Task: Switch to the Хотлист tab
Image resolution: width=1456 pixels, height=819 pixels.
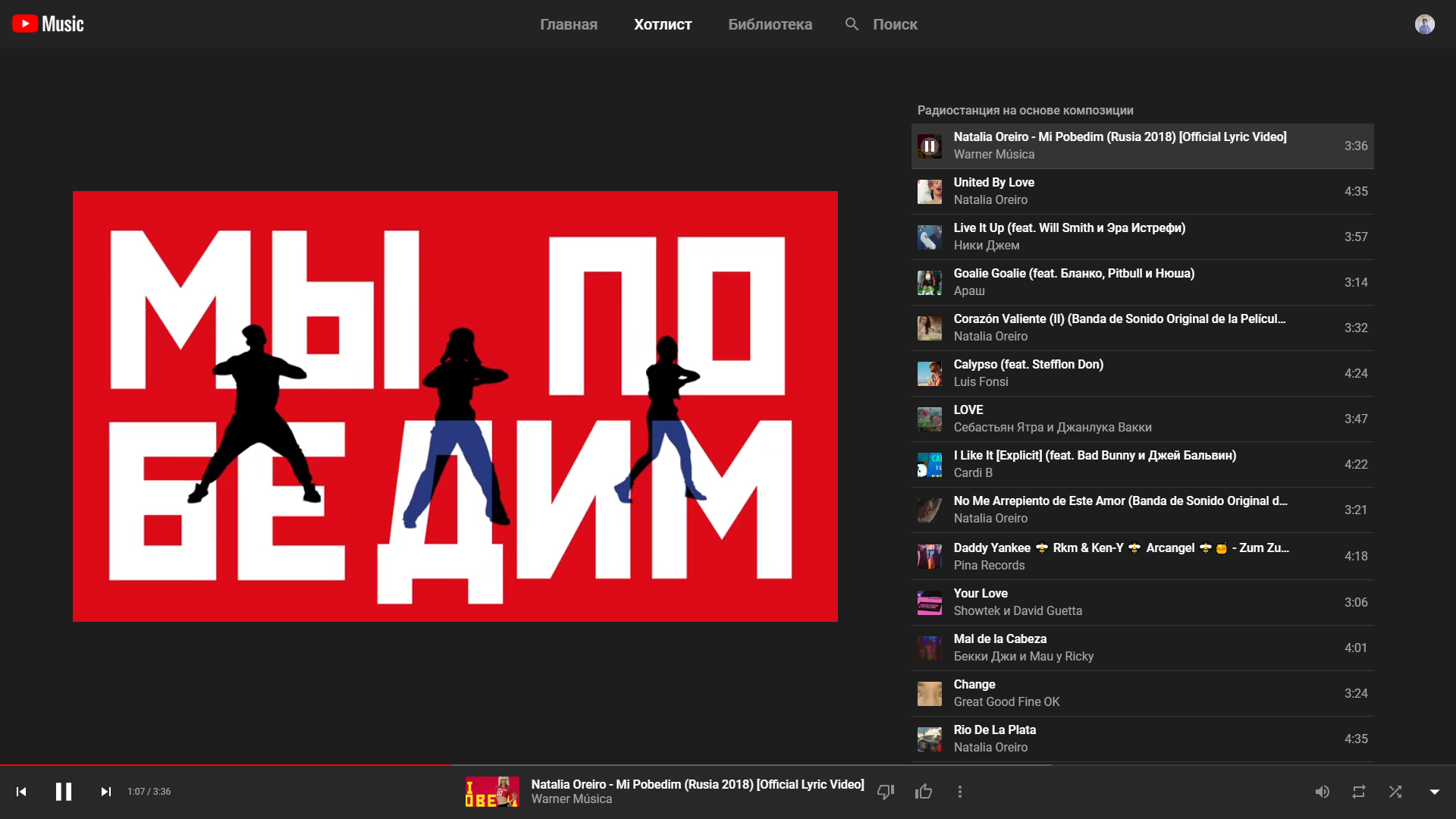Action: pyautogui.click(x=663, y=24)
